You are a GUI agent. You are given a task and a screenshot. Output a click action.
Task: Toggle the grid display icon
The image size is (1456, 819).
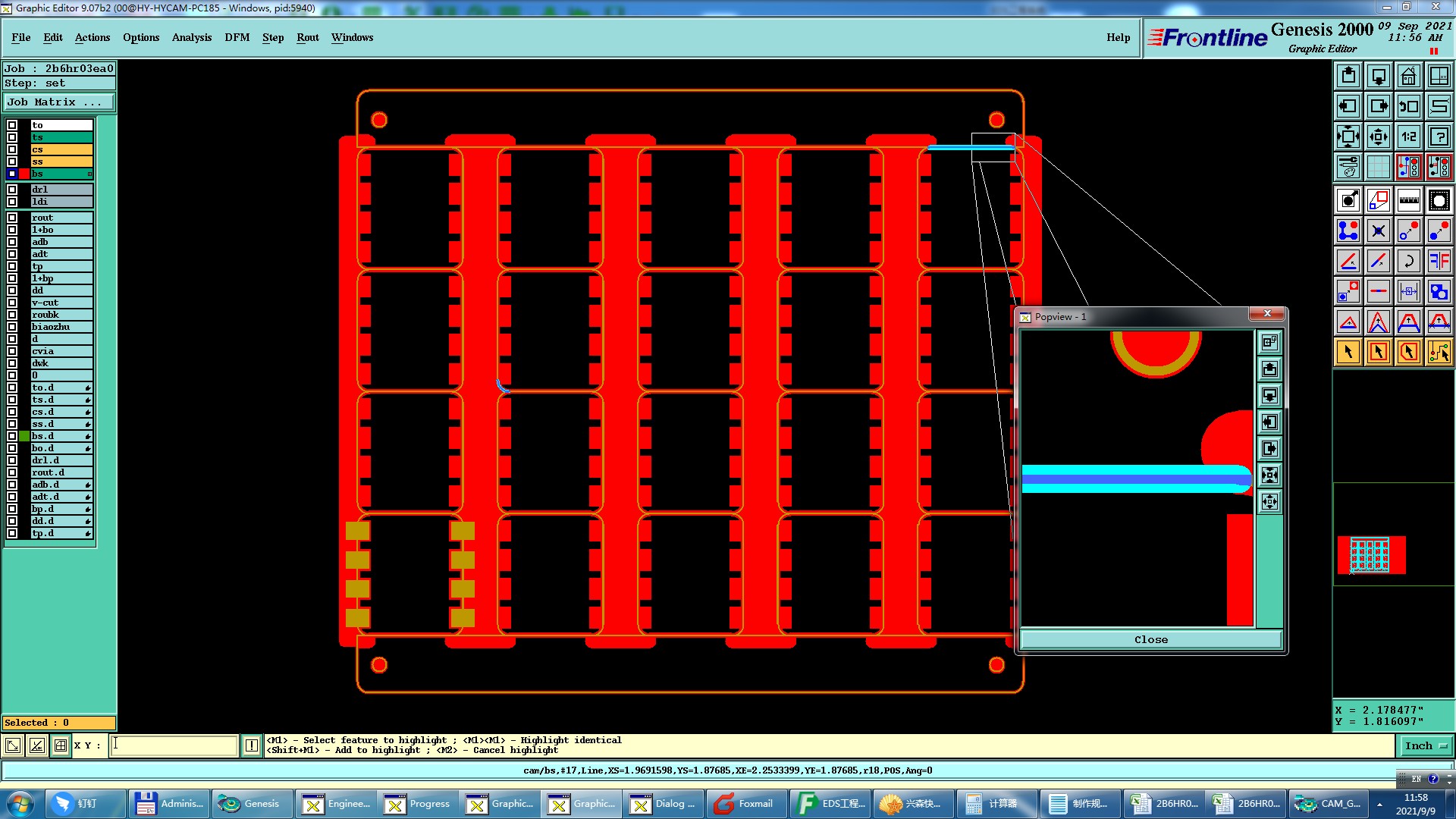1378,167
